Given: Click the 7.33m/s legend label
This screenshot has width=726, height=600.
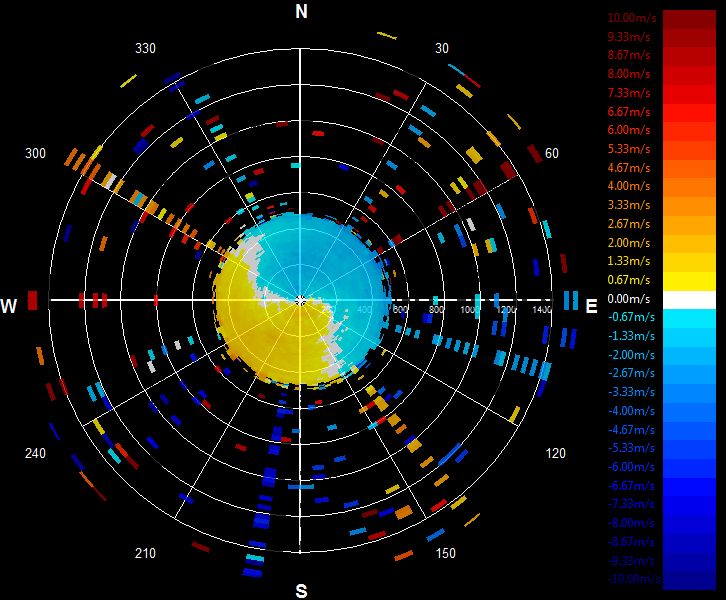Looking at the screenshot, I should click(629, 93).
